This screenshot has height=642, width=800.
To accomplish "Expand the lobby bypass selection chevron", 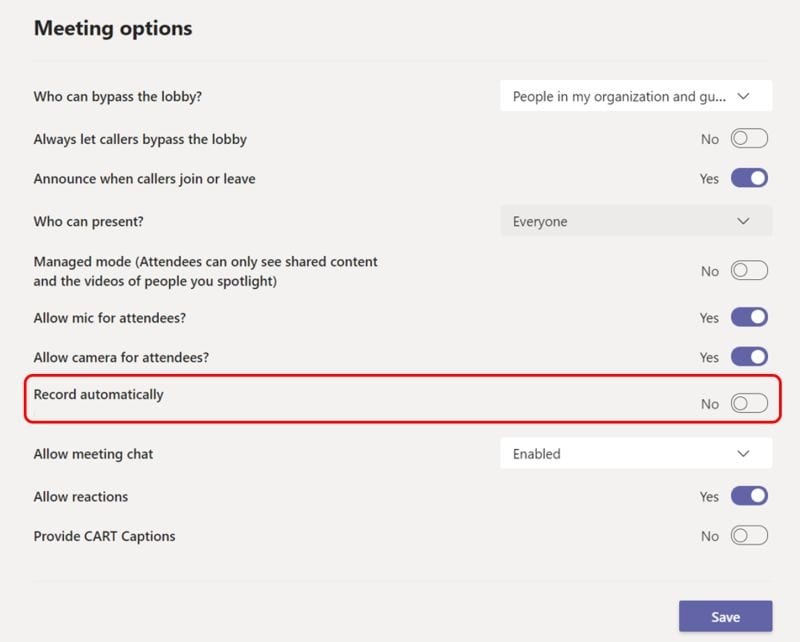I will click(745, 95).
